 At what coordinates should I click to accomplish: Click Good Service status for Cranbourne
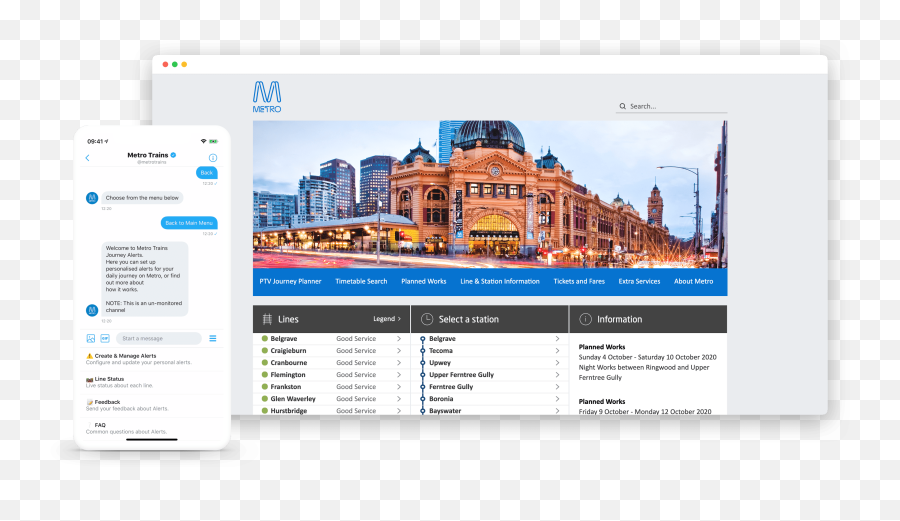click(356, 363)
